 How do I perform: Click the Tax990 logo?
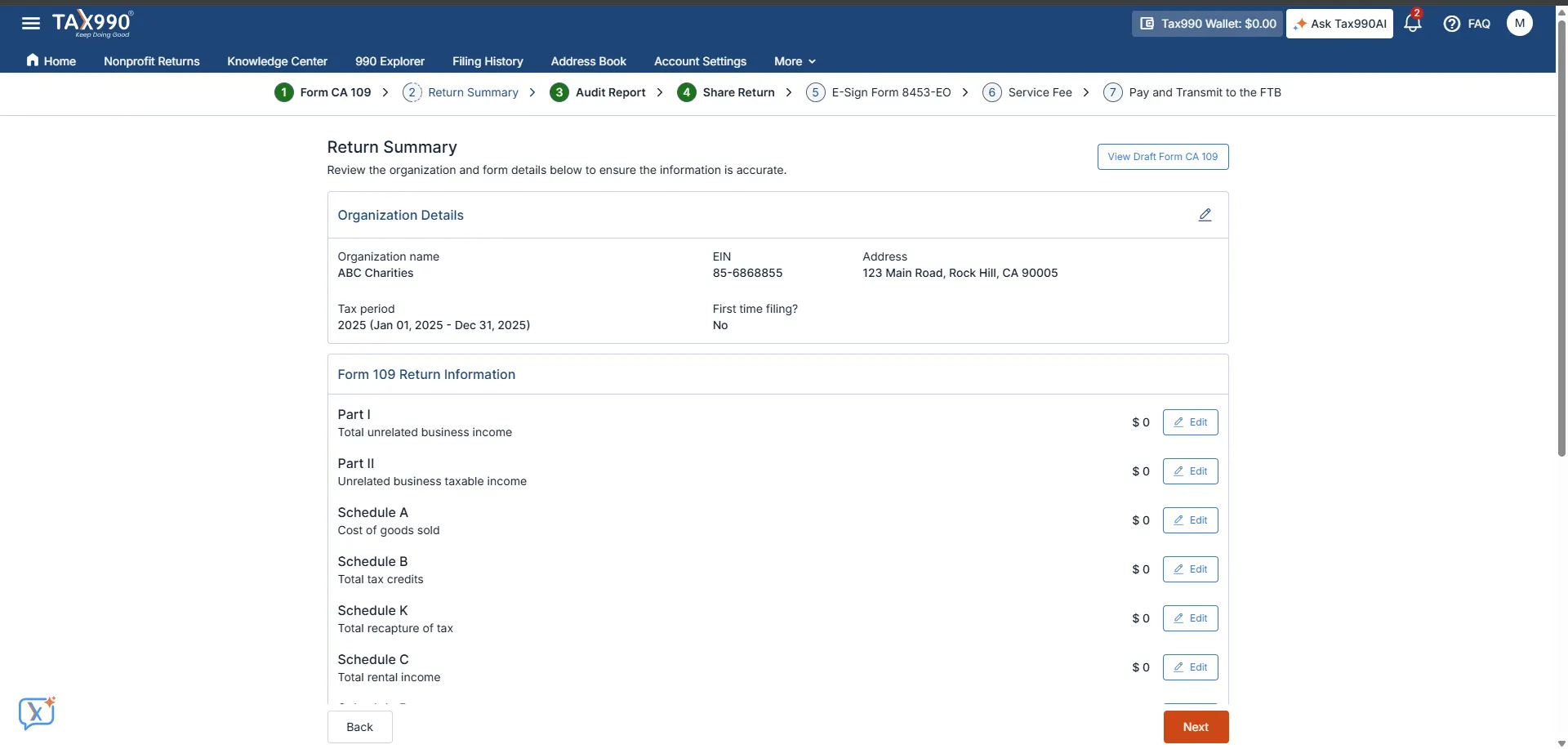92,23
